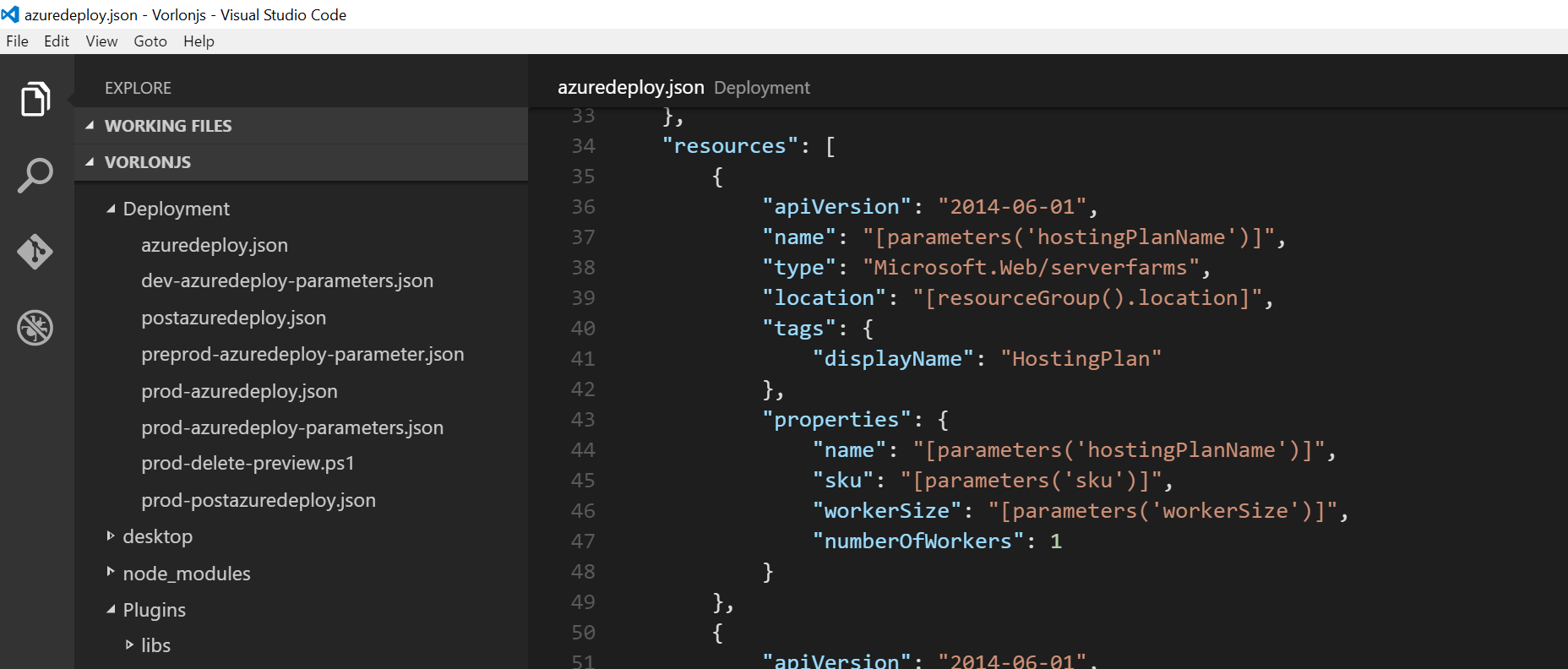Screen dimensions: 1568x669
Task: Open the Explorer view icon
Action: point(35,99)
